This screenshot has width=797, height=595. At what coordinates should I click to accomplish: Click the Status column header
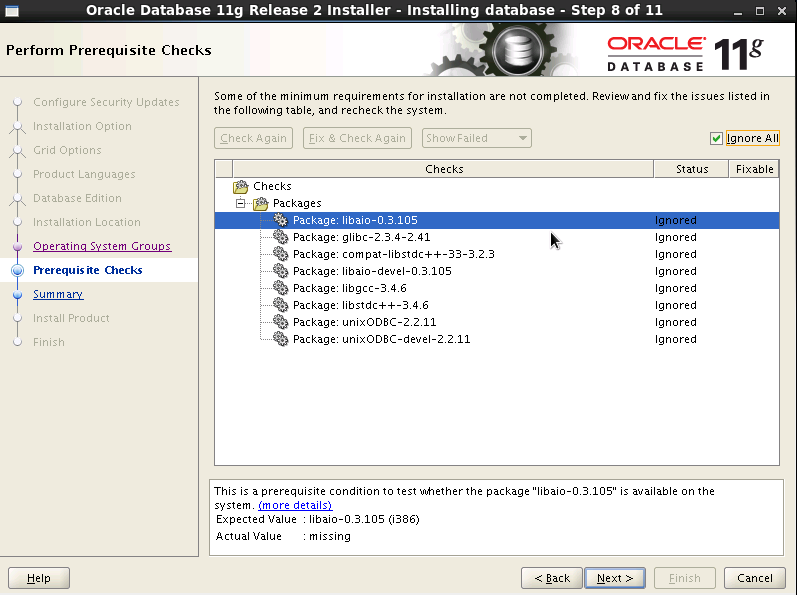pyautogui.click(x=692, y=169)
